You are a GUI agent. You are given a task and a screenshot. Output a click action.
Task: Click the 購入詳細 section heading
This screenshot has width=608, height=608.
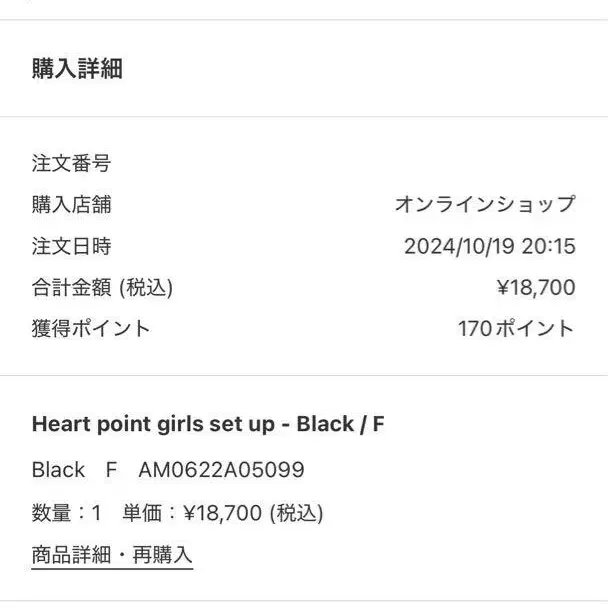tap(77, 69)
